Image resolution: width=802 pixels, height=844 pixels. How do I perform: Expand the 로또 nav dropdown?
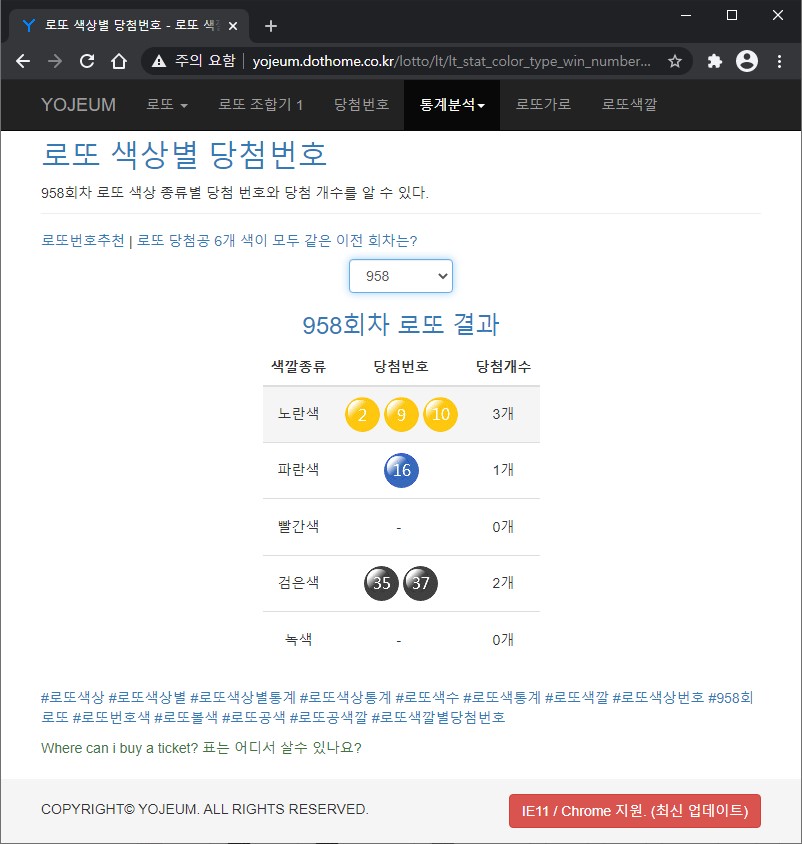coord(167,104)
